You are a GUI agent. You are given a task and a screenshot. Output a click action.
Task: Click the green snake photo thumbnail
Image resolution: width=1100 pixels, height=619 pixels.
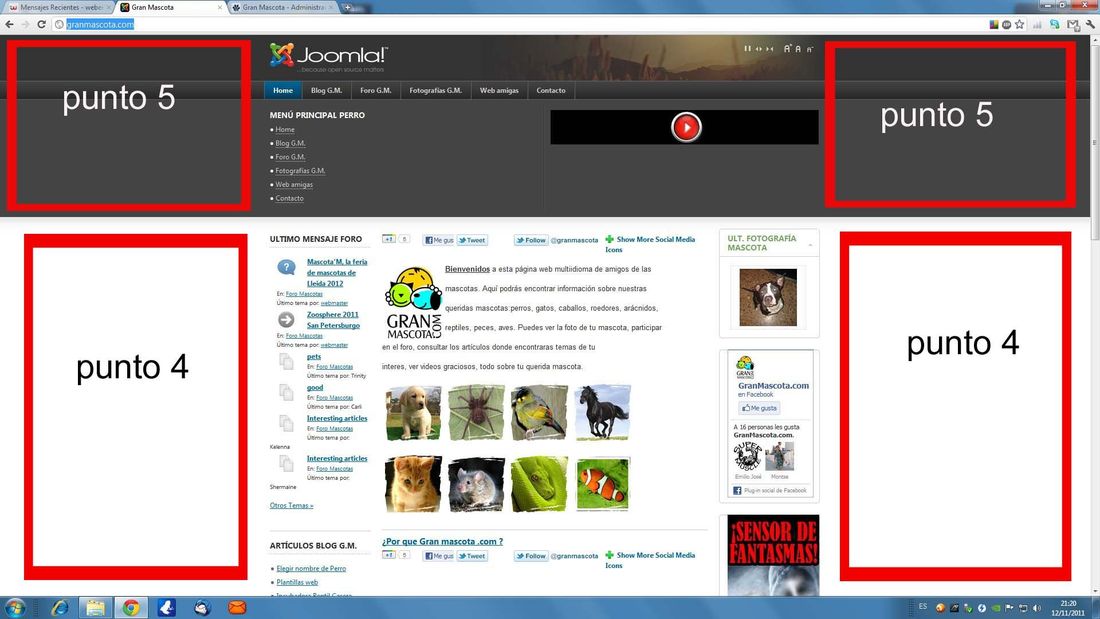click(x=539, y=484)
